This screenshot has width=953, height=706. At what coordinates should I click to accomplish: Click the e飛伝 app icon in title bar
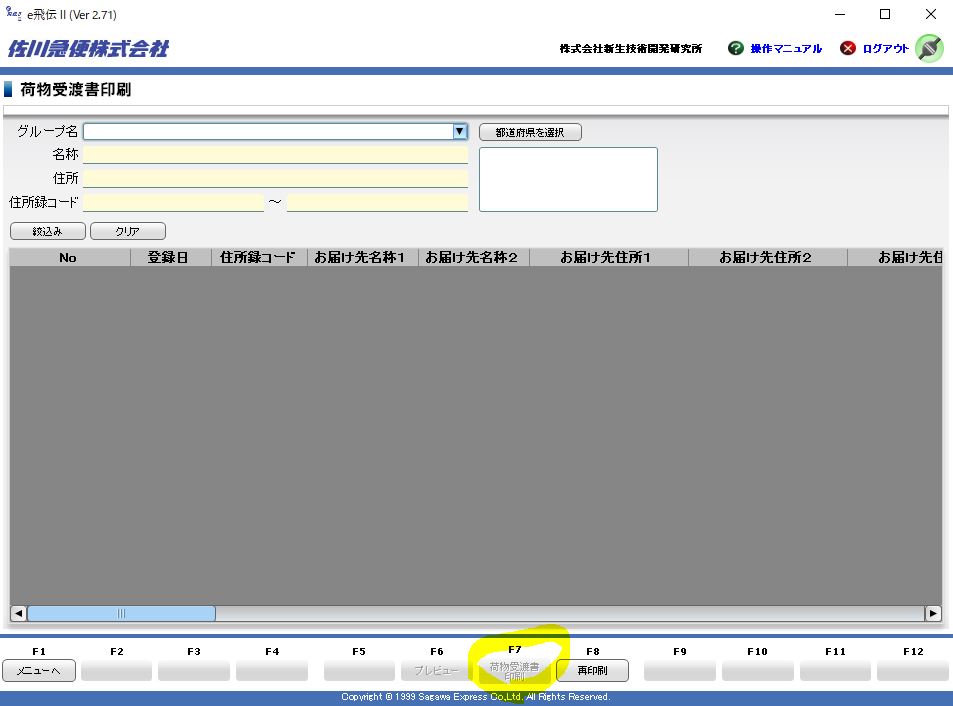(13, 14)
